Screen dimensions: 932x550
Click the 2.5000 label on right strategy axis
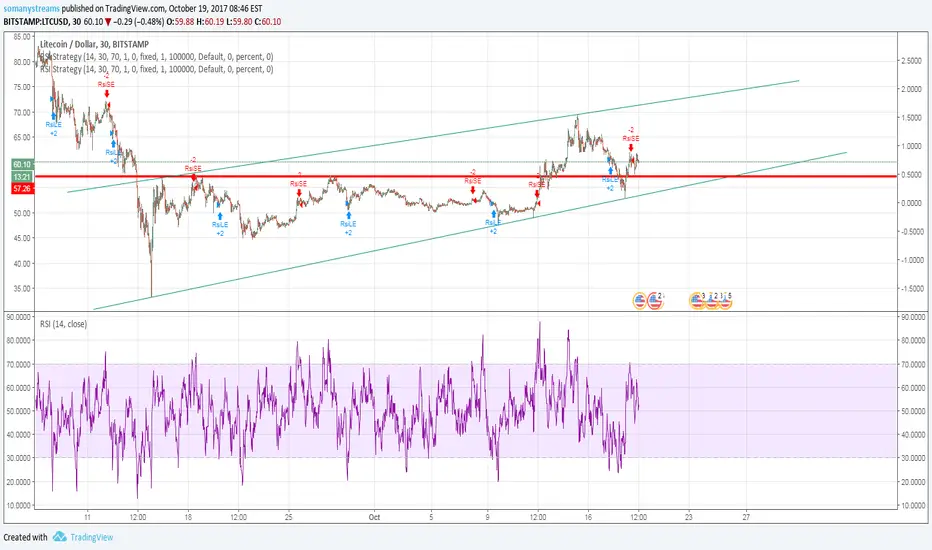pos(912,61)
